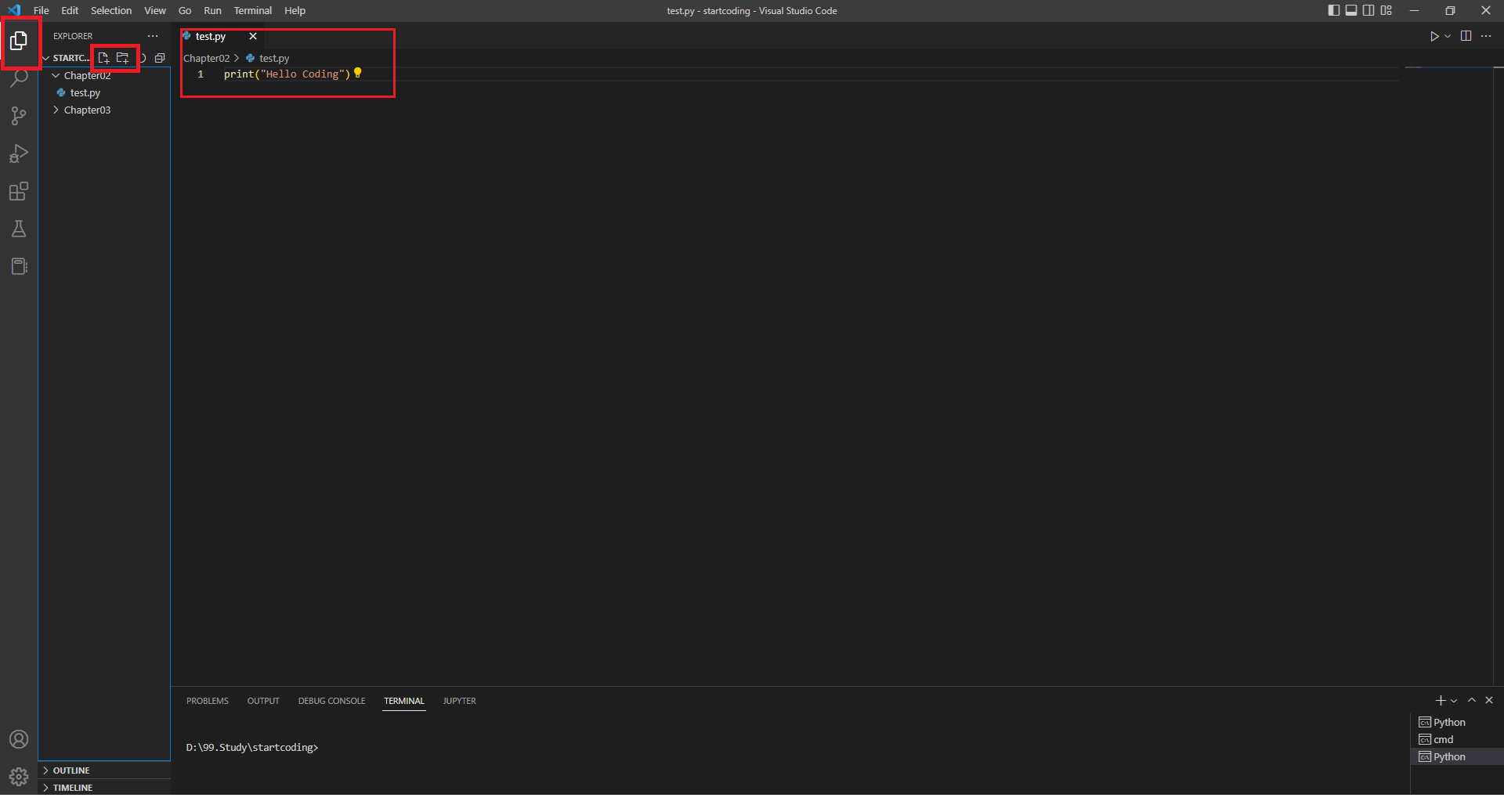Click the EXPLORER panel title
1504x812 pixels.
click(x=73, y=36)
